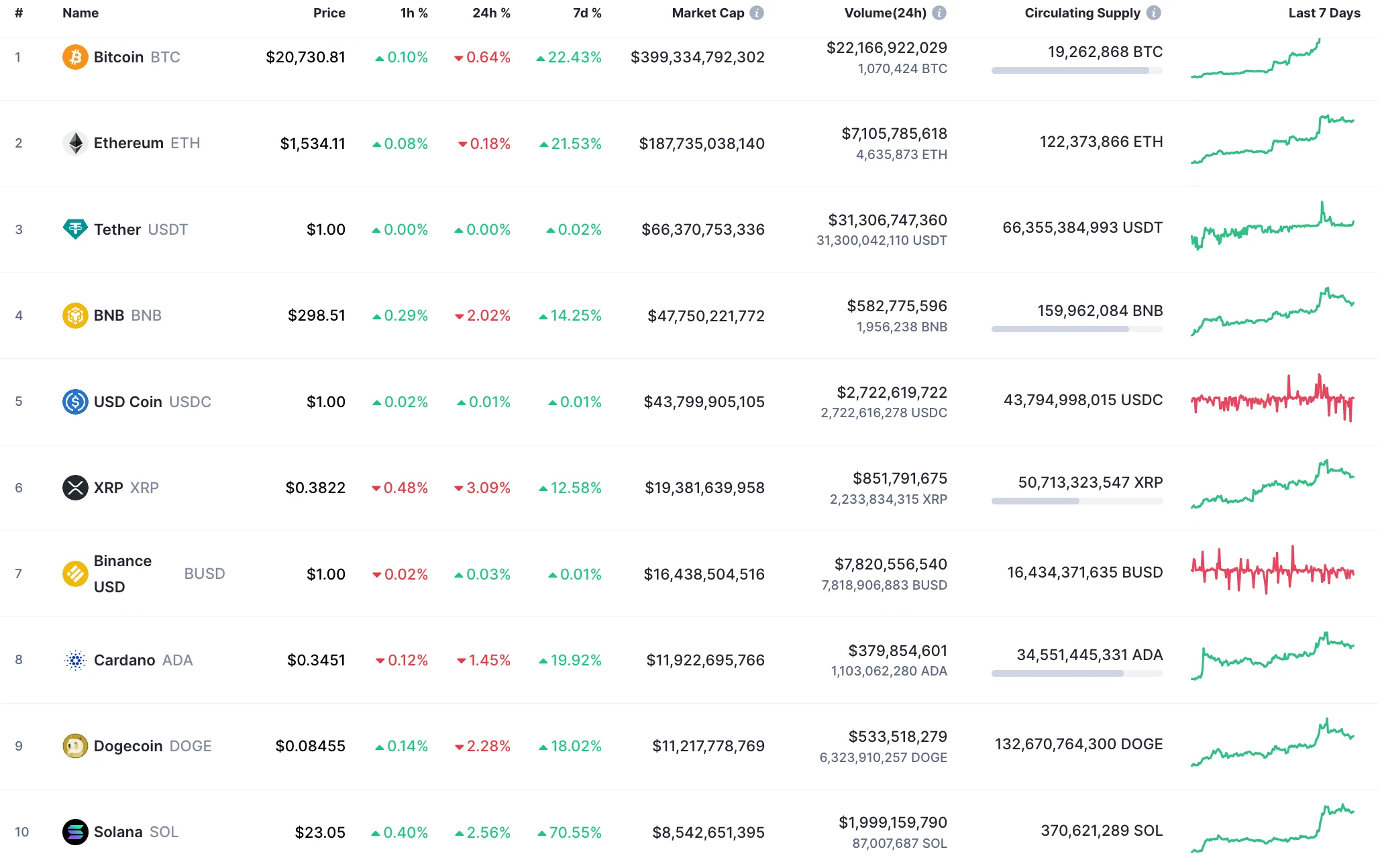Click the 1h % column header
Screen dimensions: 1378x868
click(414, 12)
